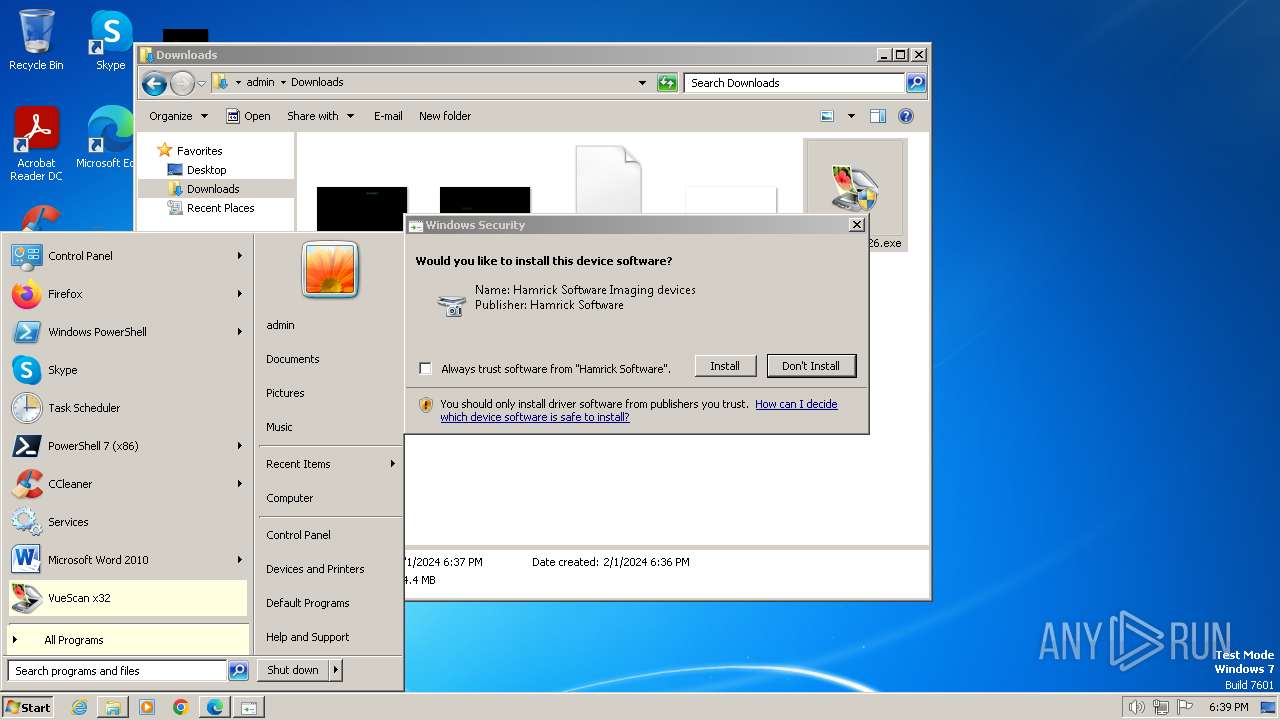Viewport: 1280px width, 720px height.
Task: Click the user account picture in Start menu
Action: click(x=330, y=270)
